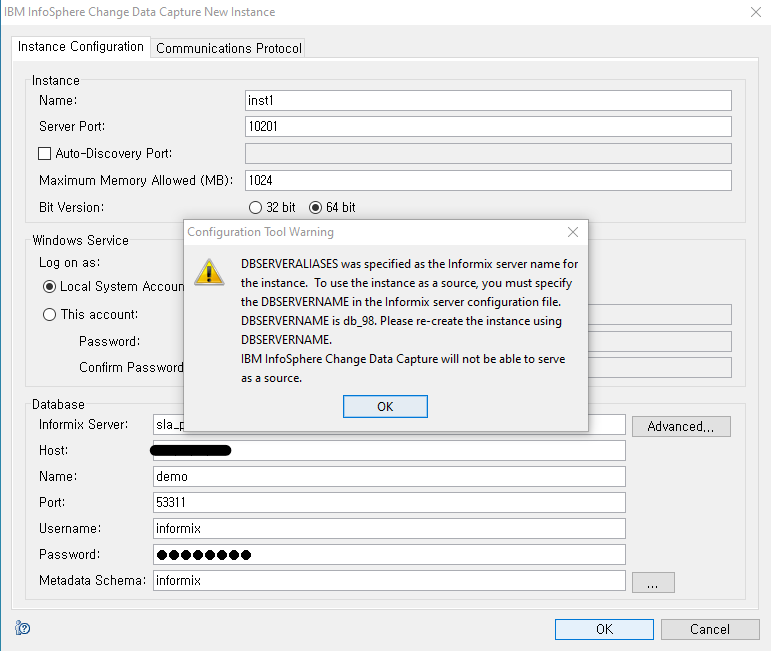Viewport: 771px width, 651px height.
Task: Choose the Local System Account option
Action: tap(49, 287)
